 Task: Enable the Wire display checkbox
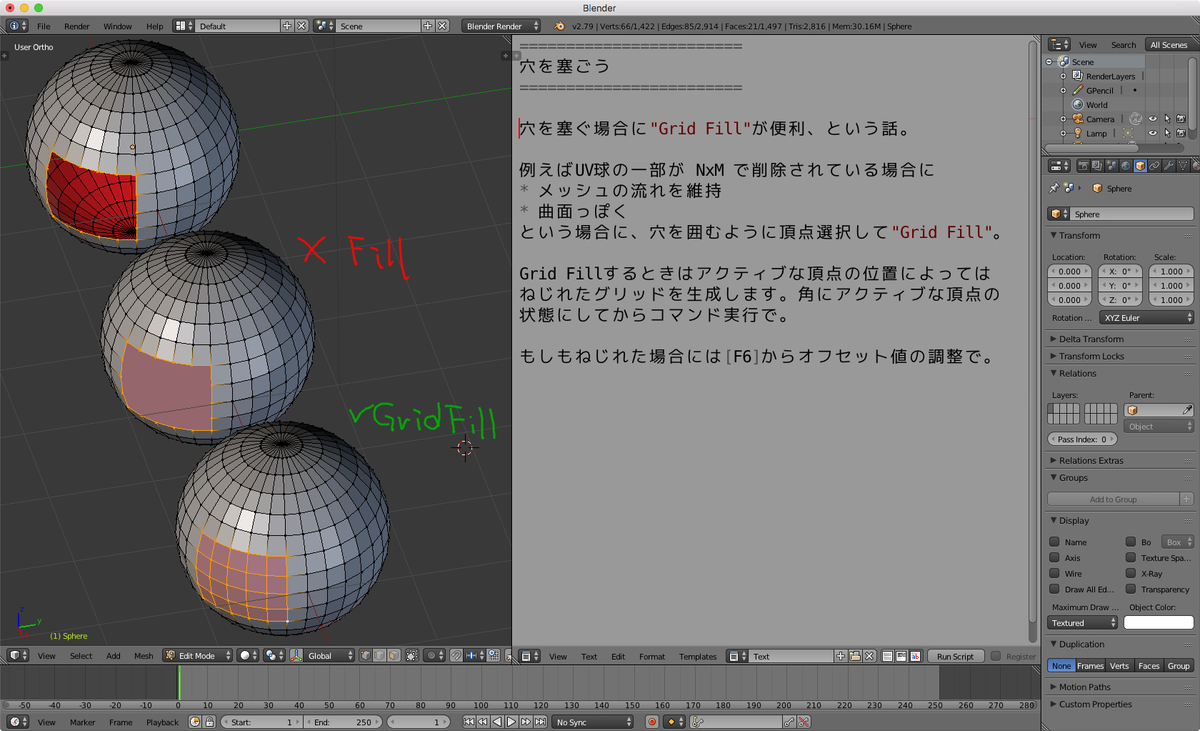pos(1054,573)
